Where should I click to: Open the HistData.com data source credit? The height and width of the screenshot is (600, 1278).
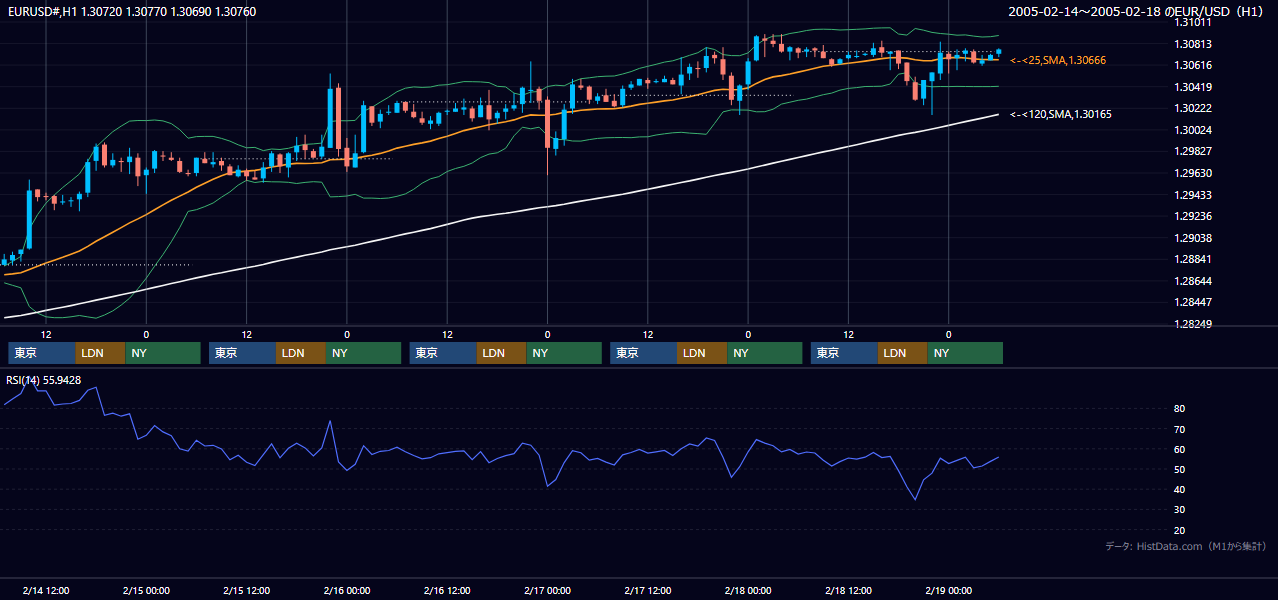click(1186, 547)
